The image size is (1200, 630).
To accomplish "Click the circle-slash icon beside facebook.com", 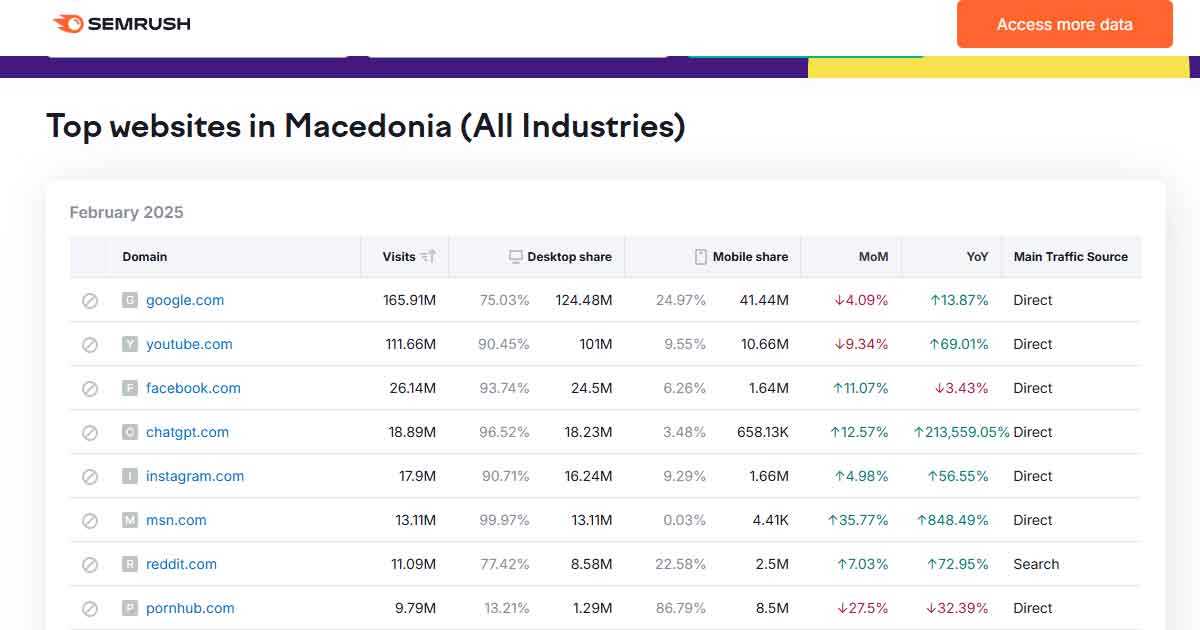I will coord(90,388).
